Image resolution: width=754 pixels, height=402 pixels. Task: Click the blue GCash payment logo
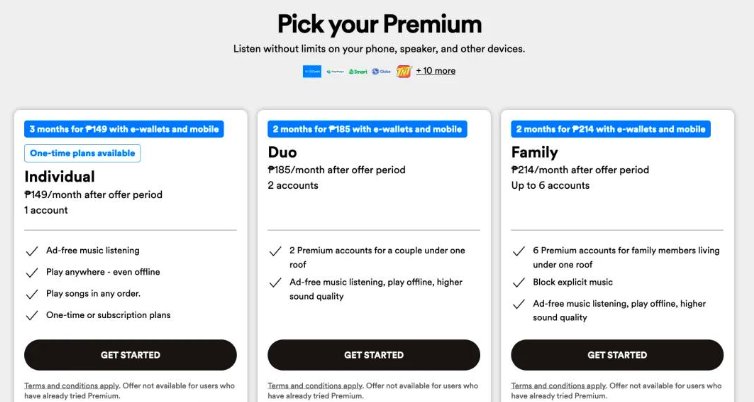coord(312,71)
